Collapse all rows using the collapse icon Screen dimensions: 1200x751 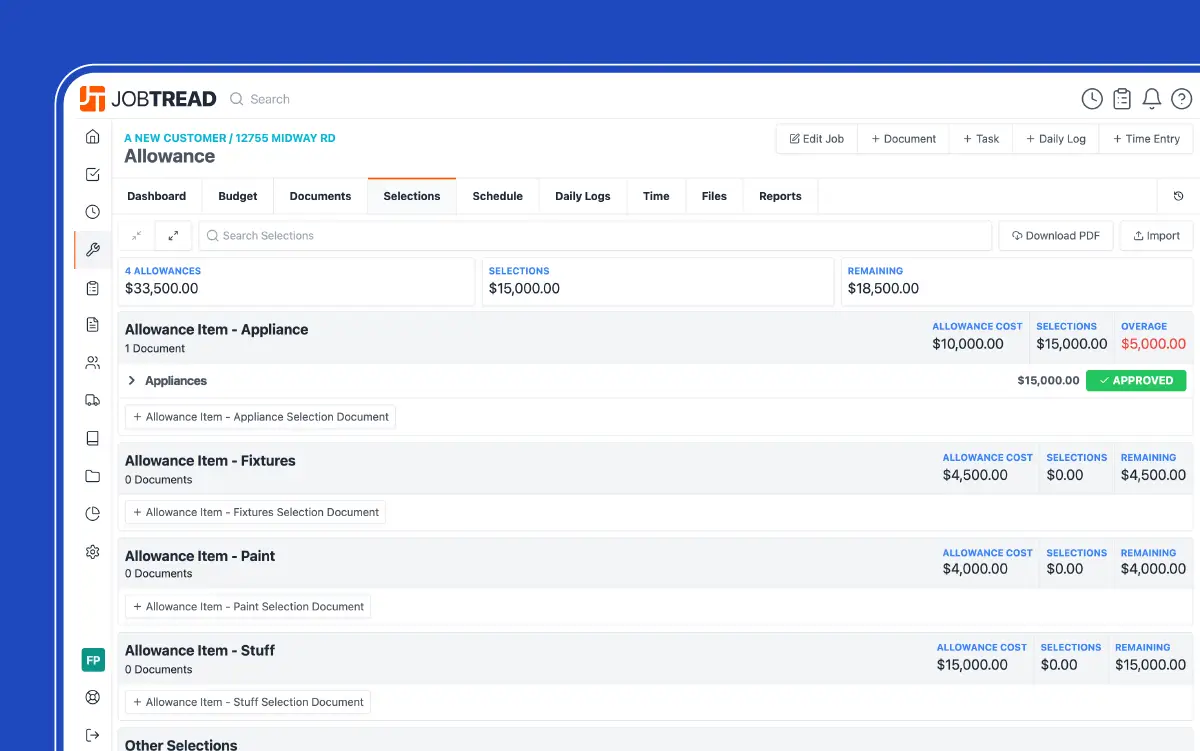coord(136,235)
